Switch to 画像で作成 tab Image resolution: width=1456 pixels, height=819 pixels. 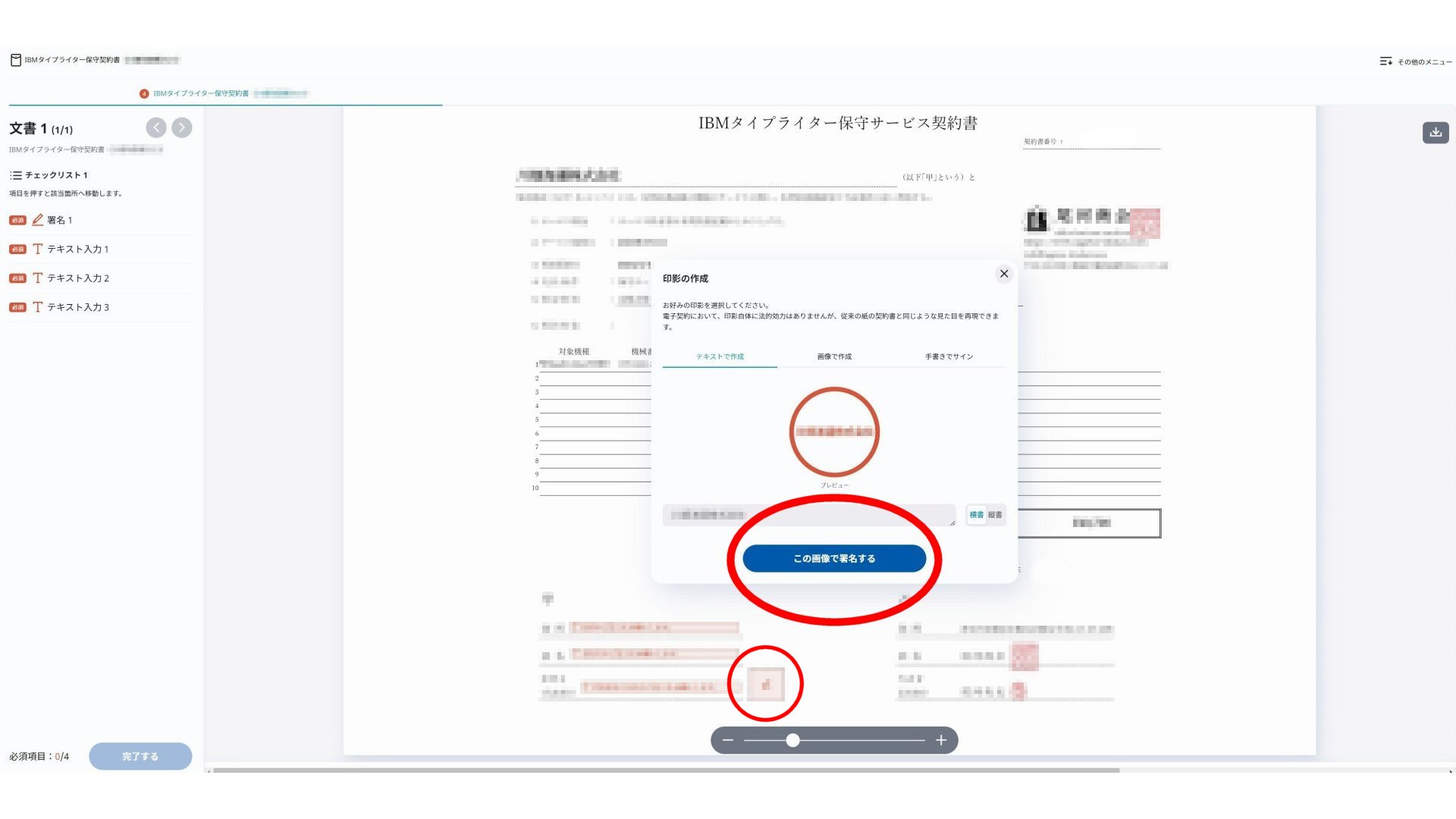pyautogui.click(x=834, y=356)
